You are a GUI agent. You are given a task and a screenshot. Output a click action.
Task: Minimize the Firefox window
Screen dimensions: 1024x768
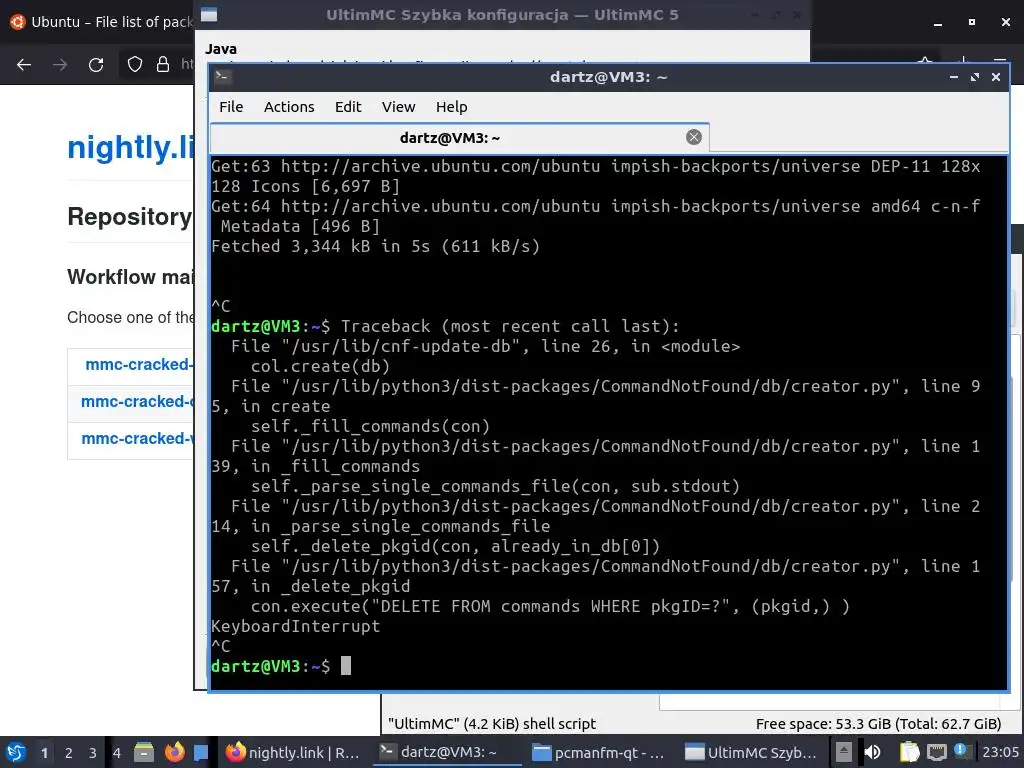(x=938, y=22)
